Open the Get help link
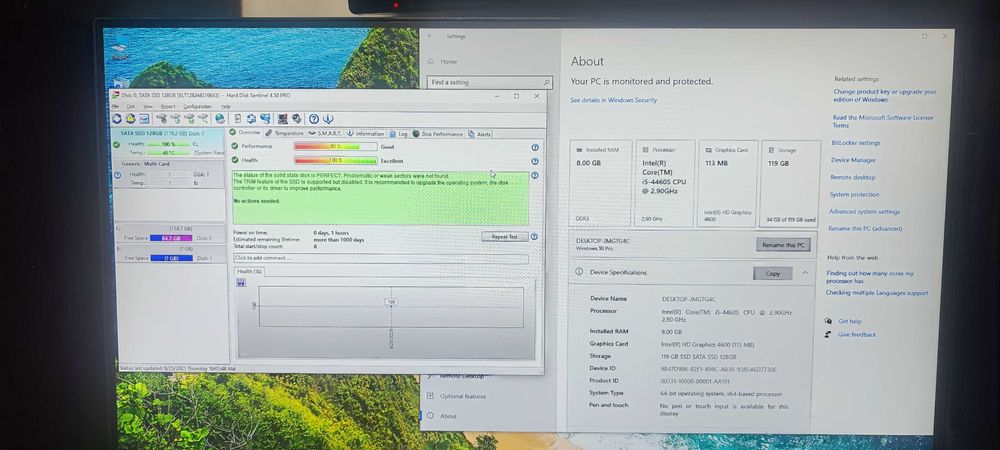The image size is (1000, 450). tap(849, 321)
